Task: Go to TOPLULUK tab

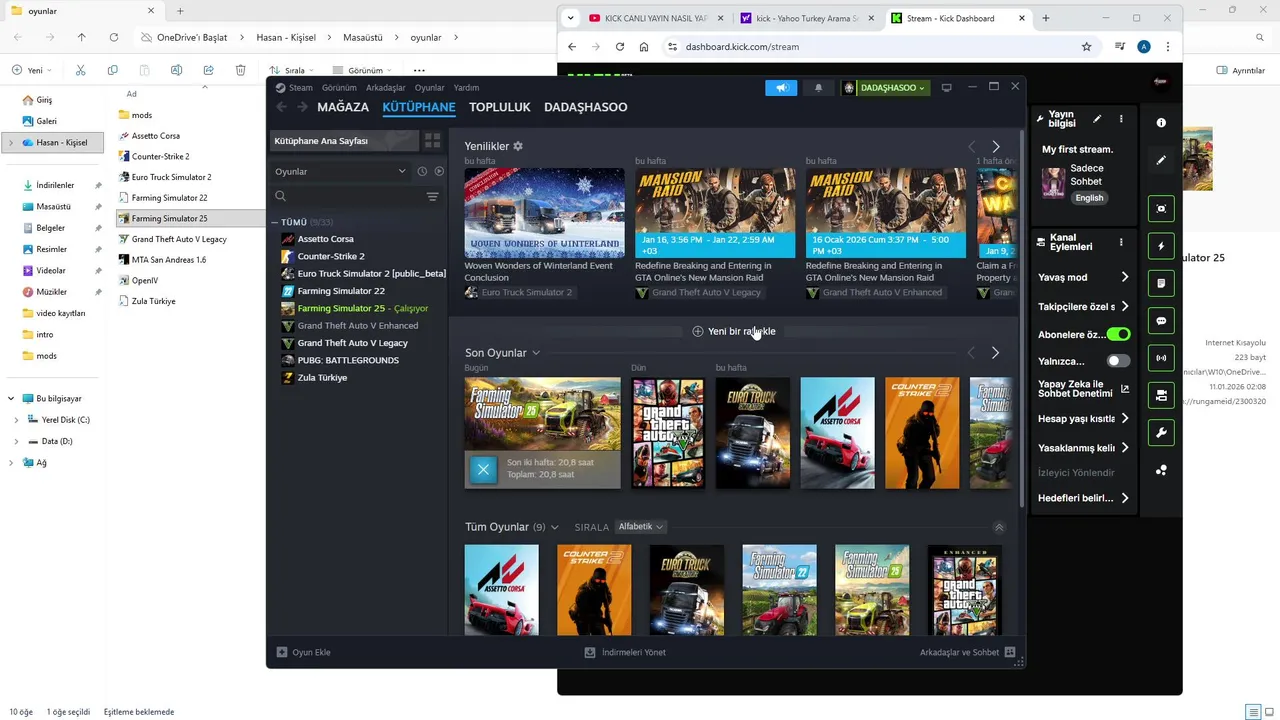Action: 500,107
